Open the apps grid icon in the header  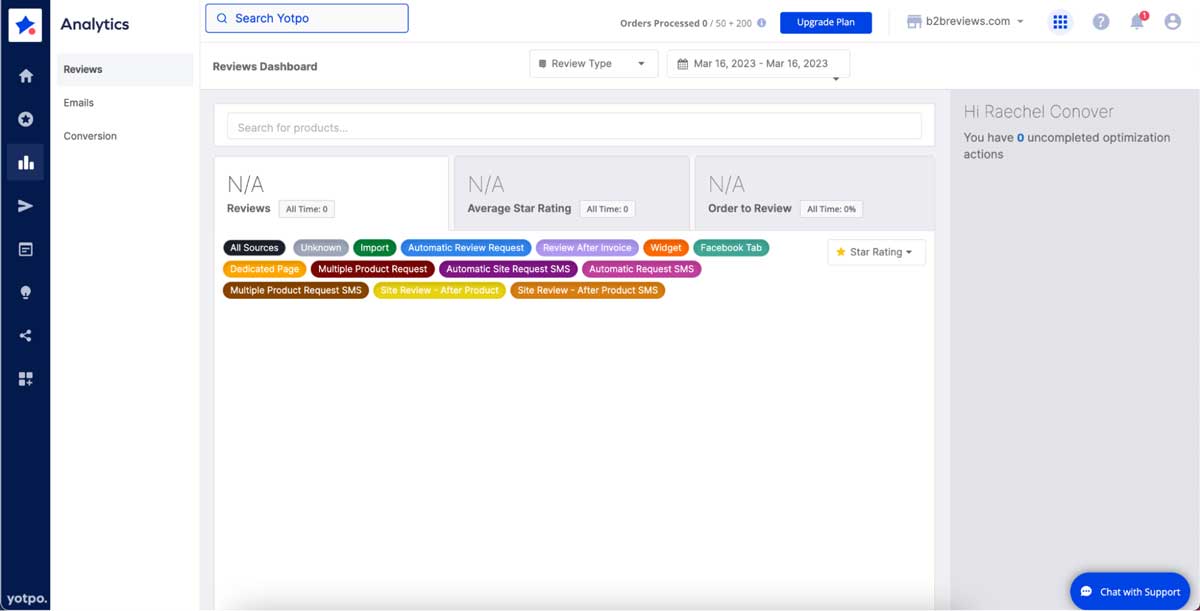1060,21
